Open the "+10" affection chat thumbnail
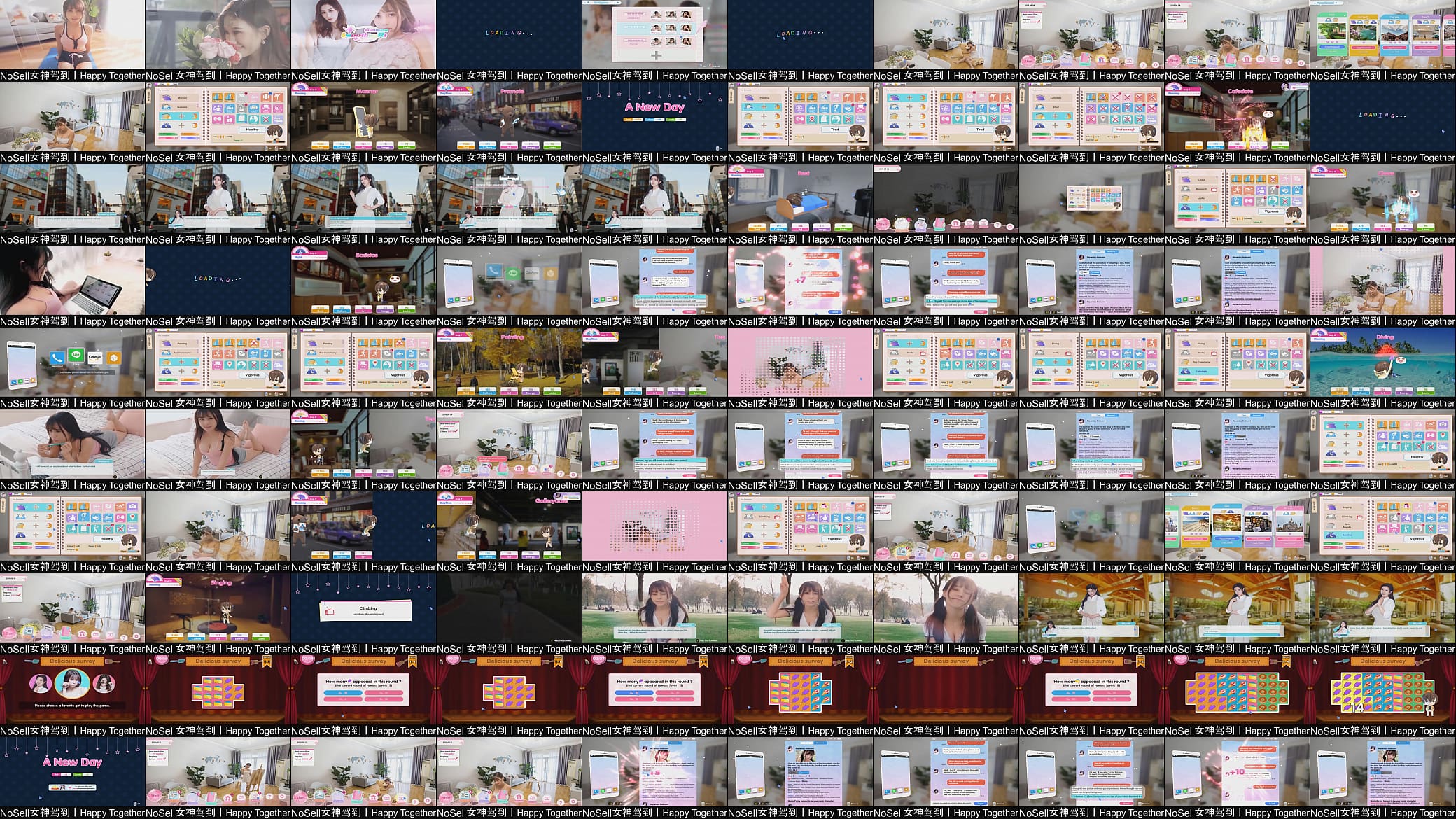1456x819 pixels. click(x=1237, y=771)
